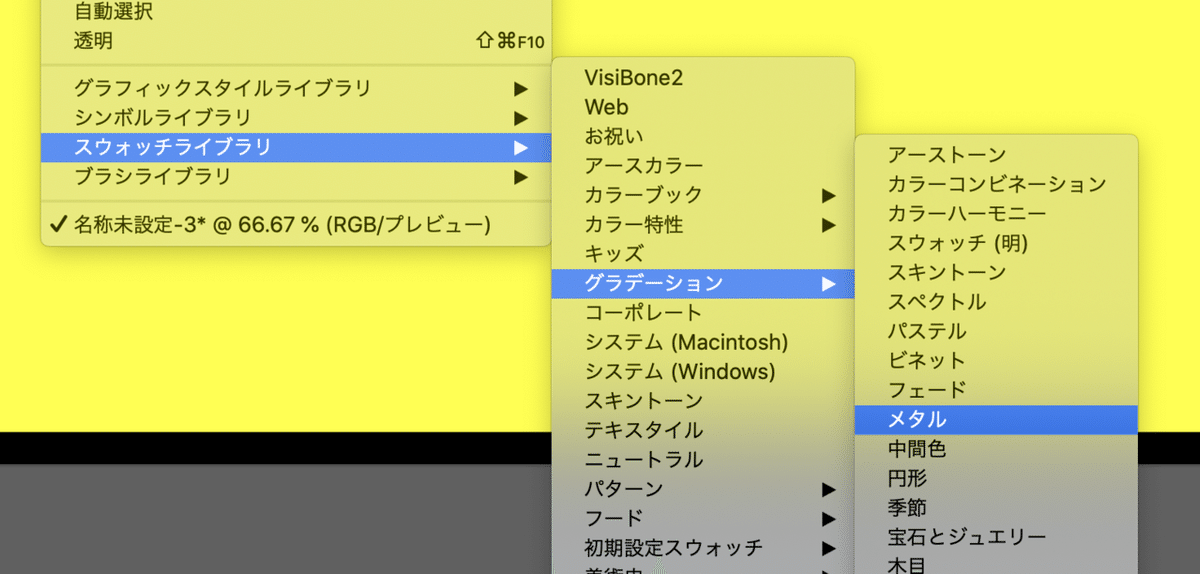
Task: Open グラデーション submenu
Action: pos(703,283)
